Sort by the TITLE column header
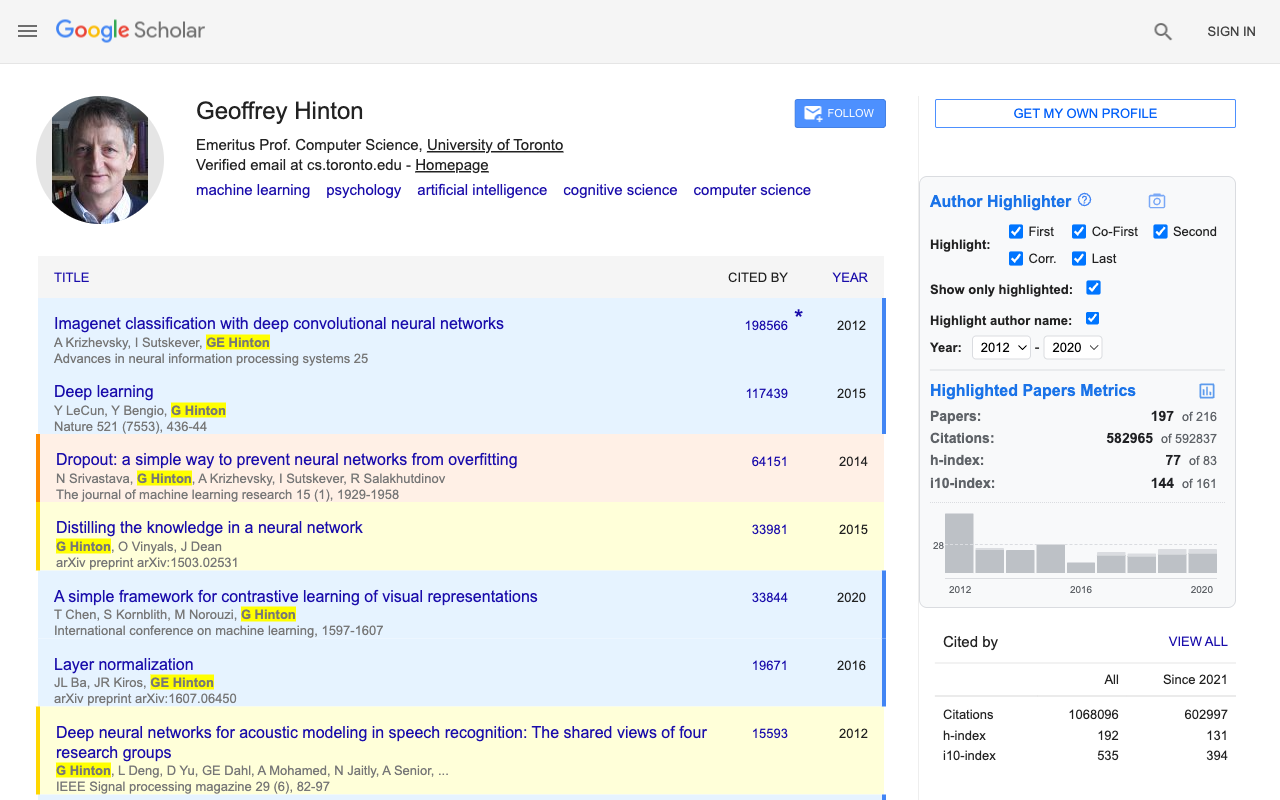This screenshot has width=1280, height=800. (x=71, y=277)
